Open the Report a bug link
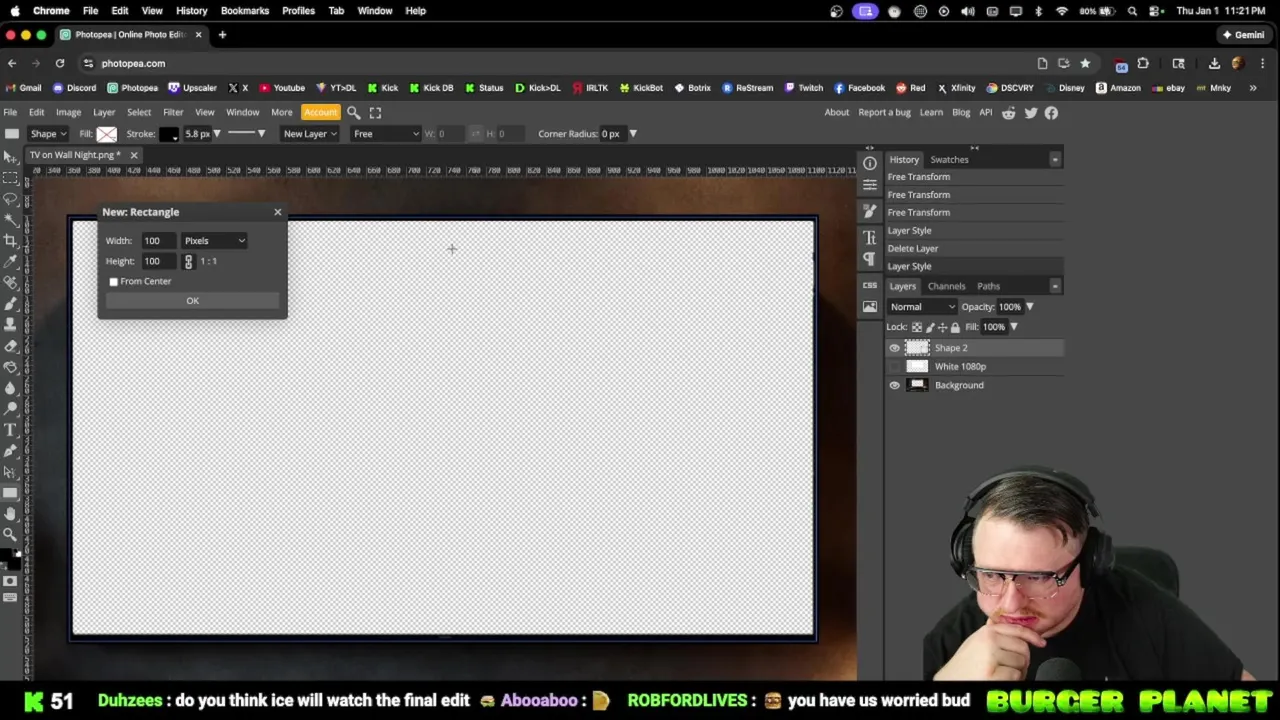Image resolution: width=1280 pixels, height=720 pixels. (x=884, y=113)
